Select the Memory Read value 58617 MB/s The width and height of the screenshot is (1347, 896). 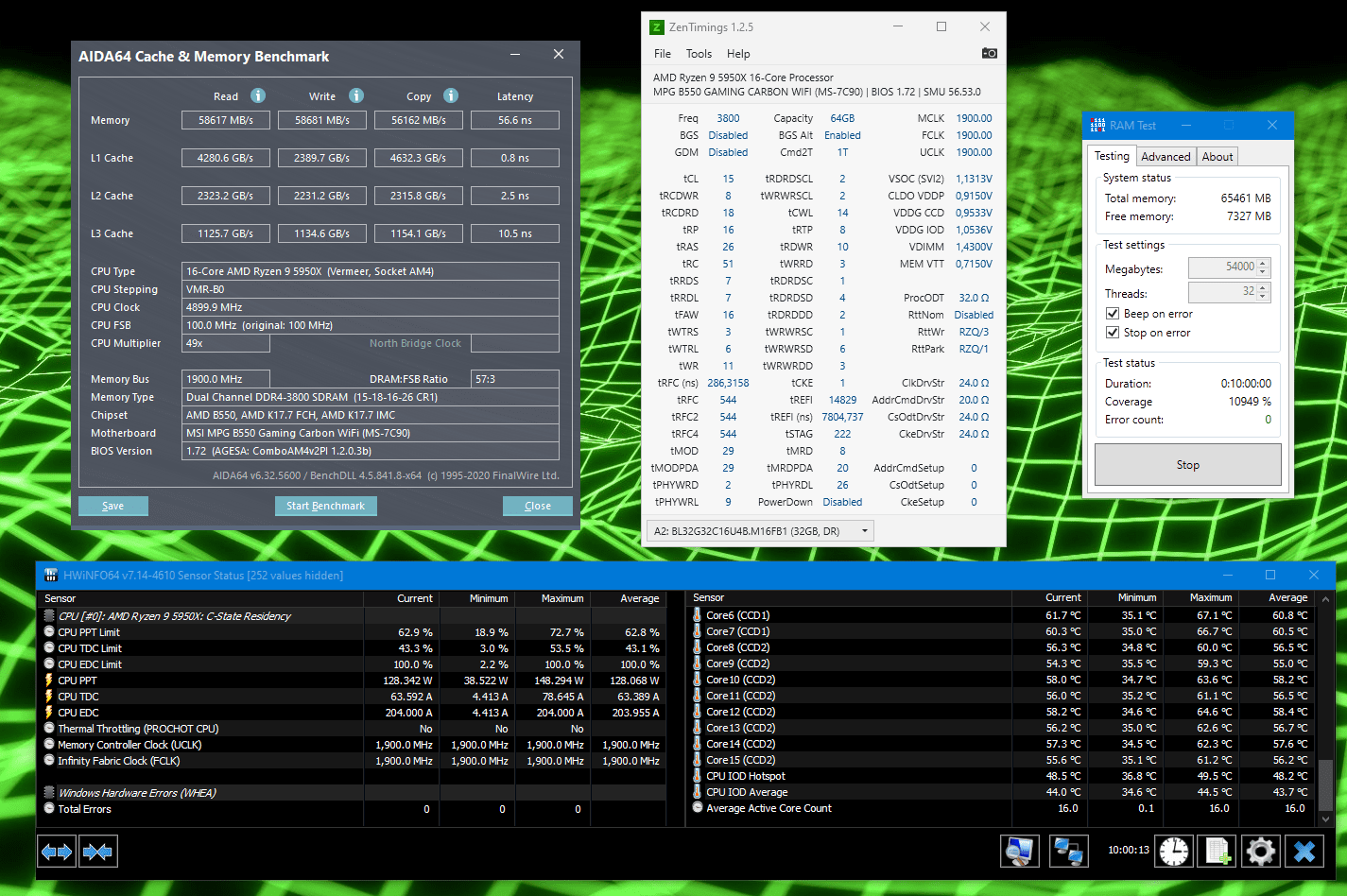(226, 120)
